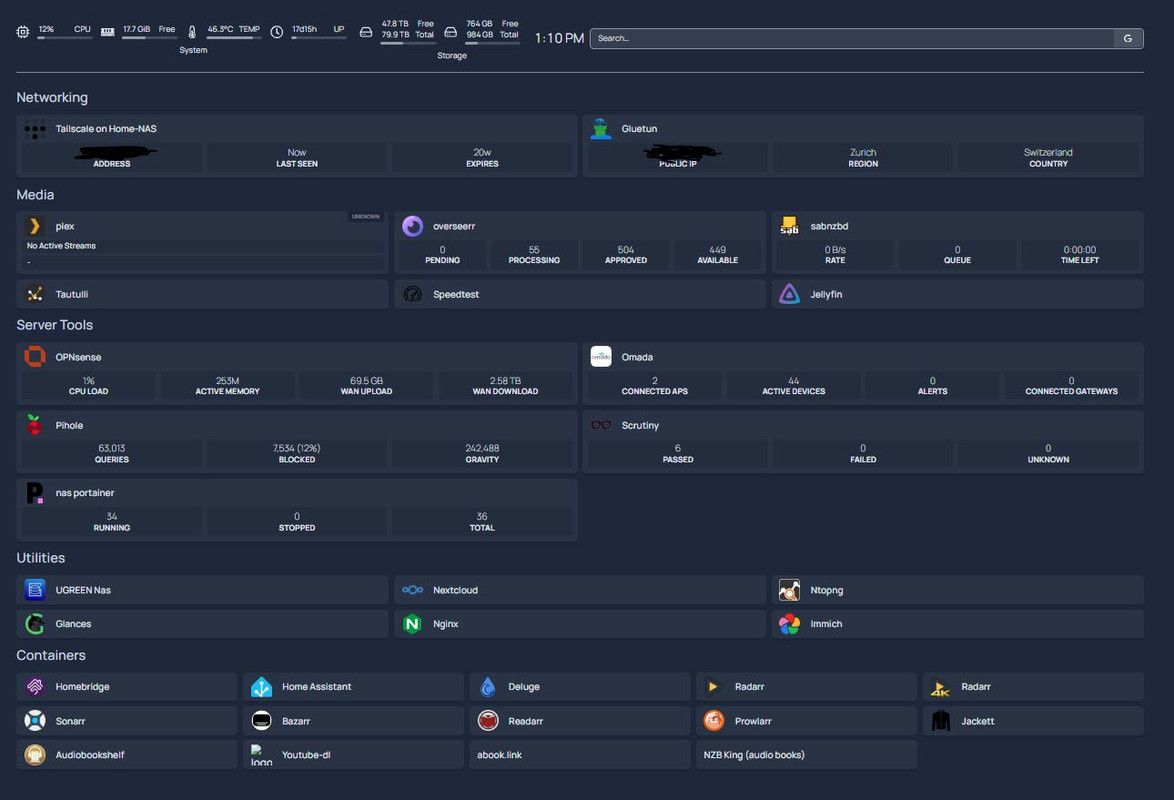The width and height of the screenshot is (1174, 800).
Task: Click the Overseerr purple icon
Action: 413,225
